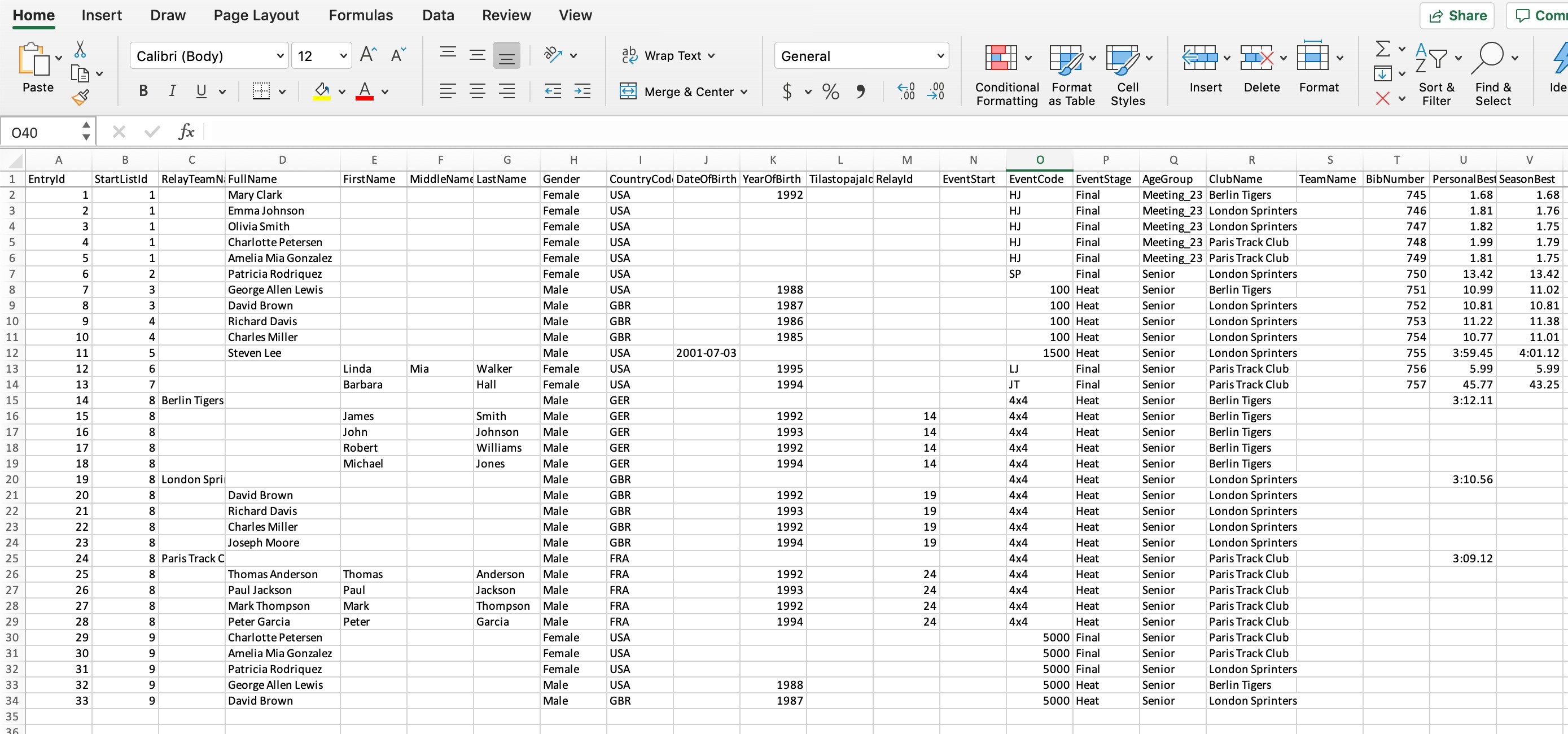Click the Share button
Viewport: 1568px width, 734px height.
coord(1457,16)
